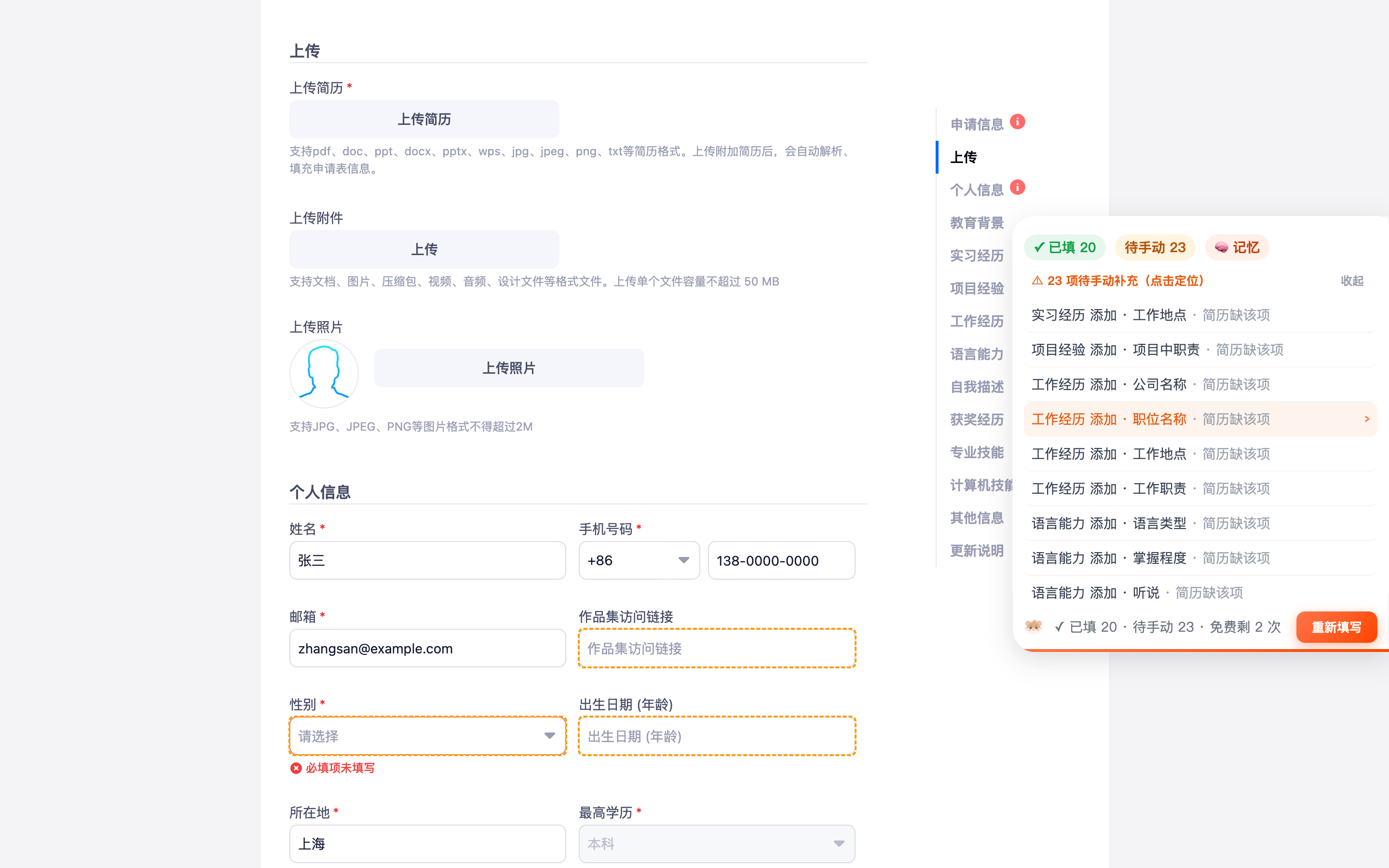
Task: Collapse the pending list via 收起
Action: pyautogui.click(x=1352, y=281)
